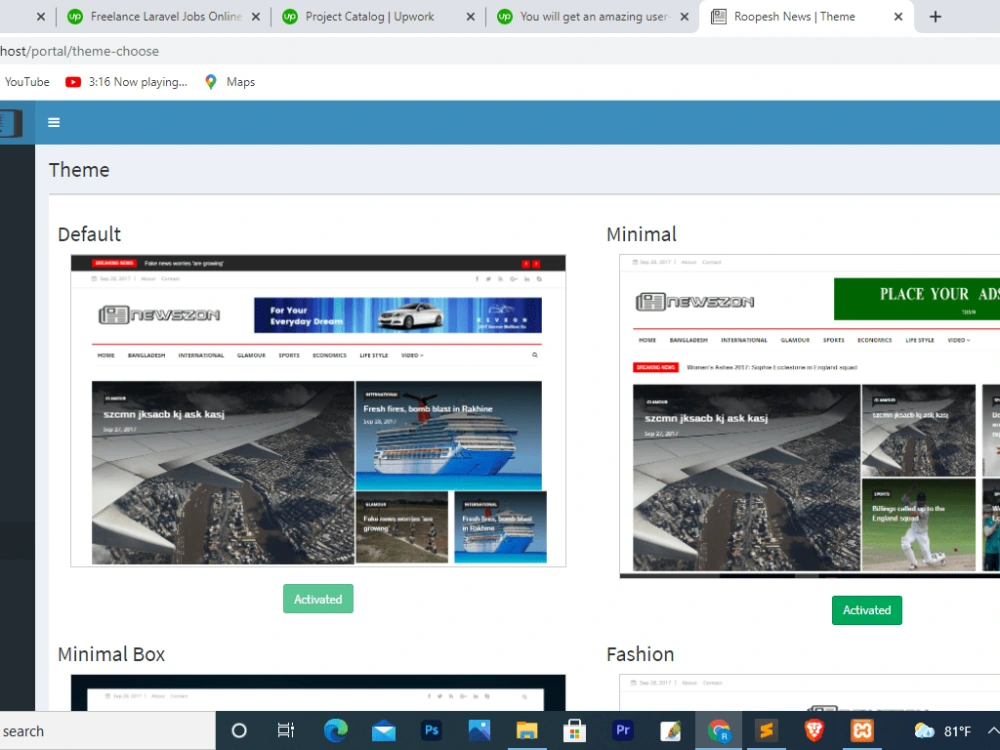The image size is (1000, 750).
Task: Open the YouTube bookmark
Action: tap(27, 82)
